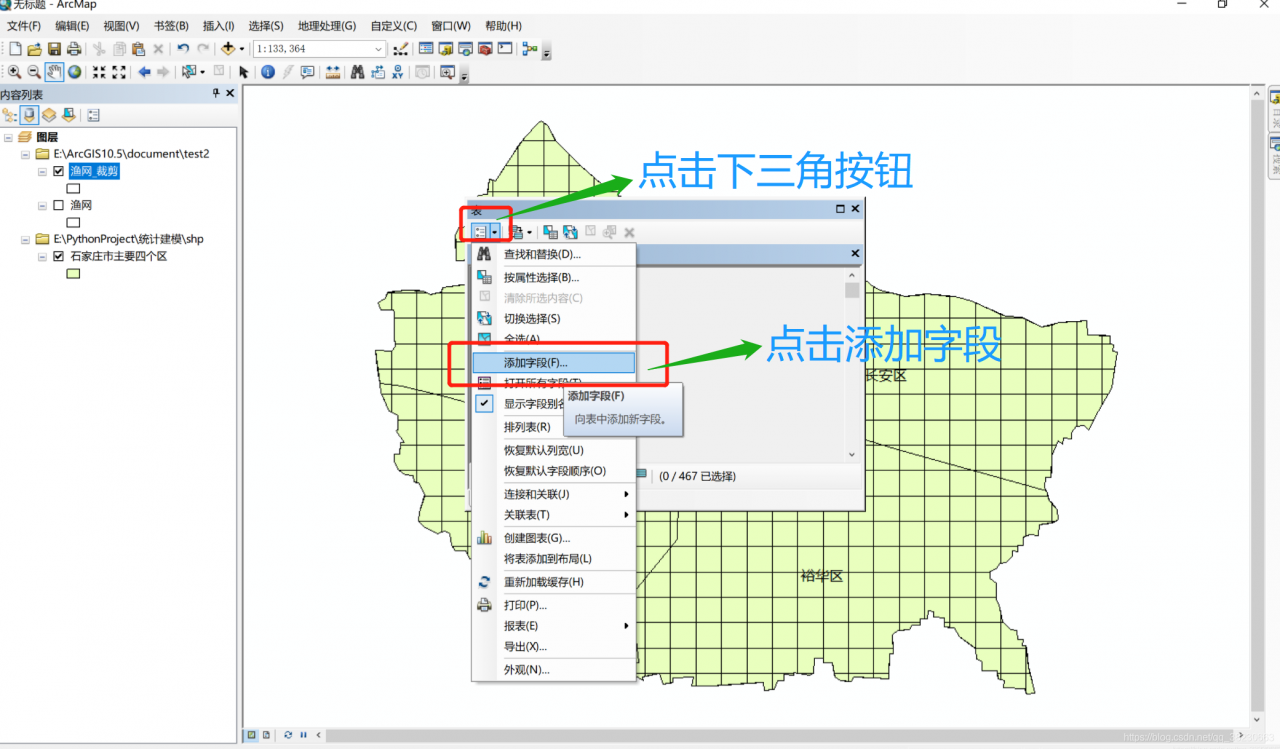The height and width of the screenshot is (749, 1280).
Task: Open the Editor toolbar icon beside the scale box
Action: tap(401, 48)
